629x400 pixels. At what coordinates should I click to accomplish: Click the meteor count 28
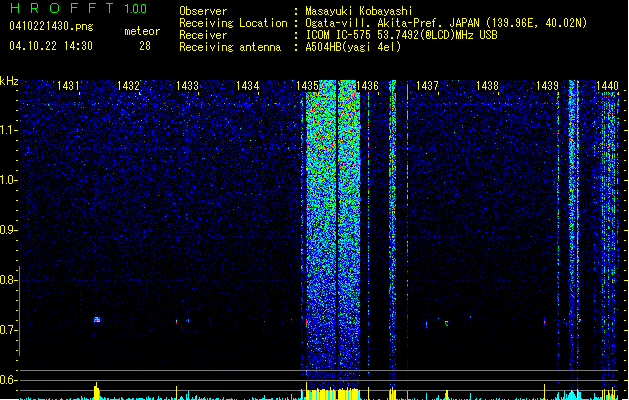tap(145, 46)
